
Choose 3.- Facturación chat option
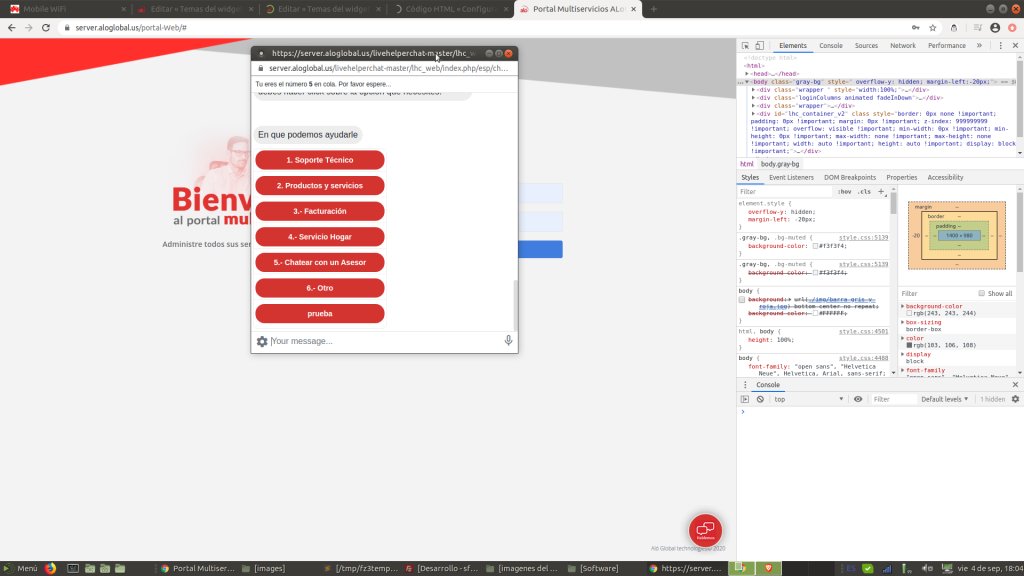click(320, 211)
